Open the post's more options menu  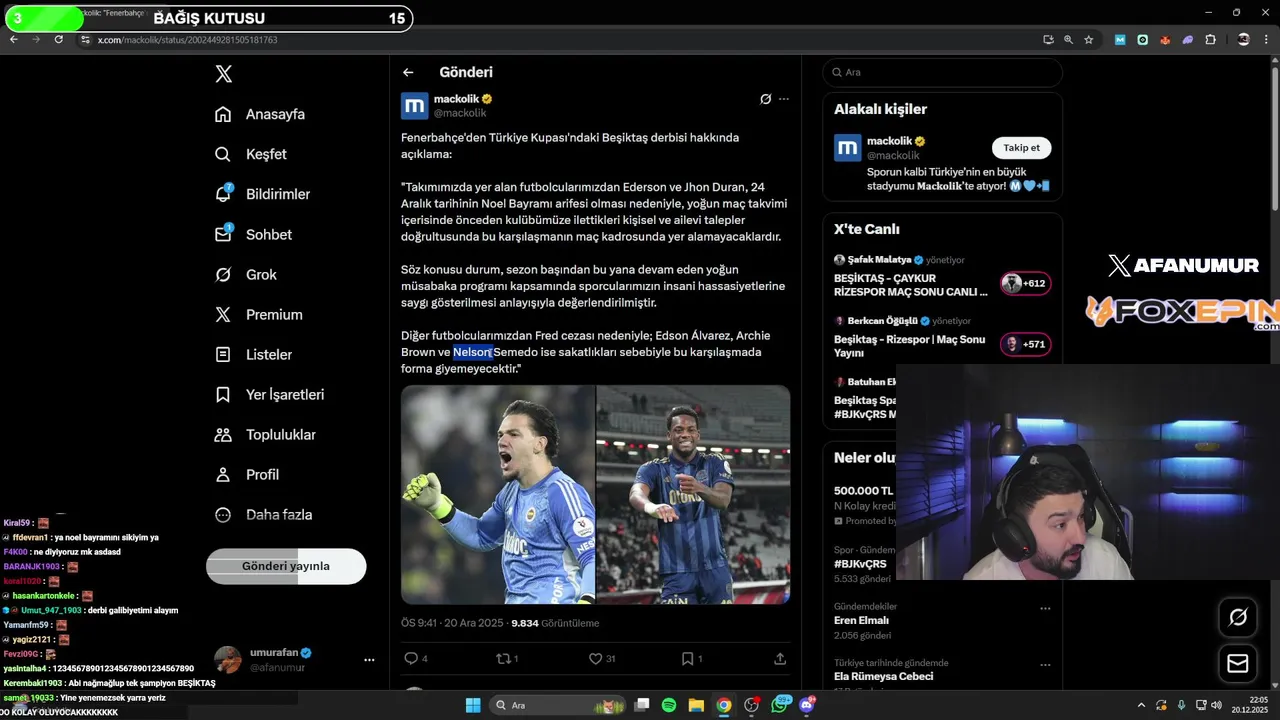tap(784, 99)
